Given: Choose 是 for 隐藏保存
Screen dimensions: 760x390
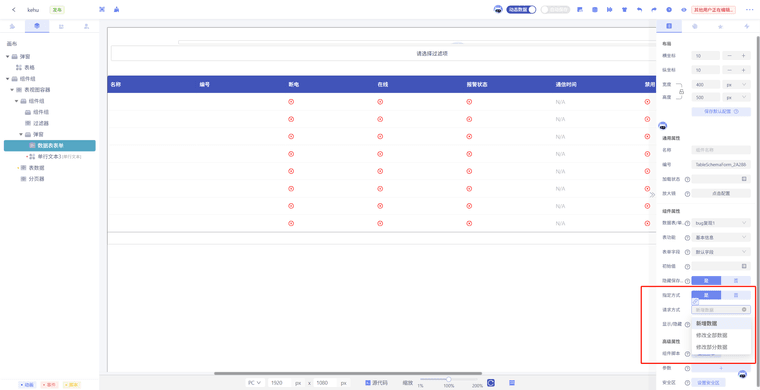Looking at the screenshot, I should 706,281.
